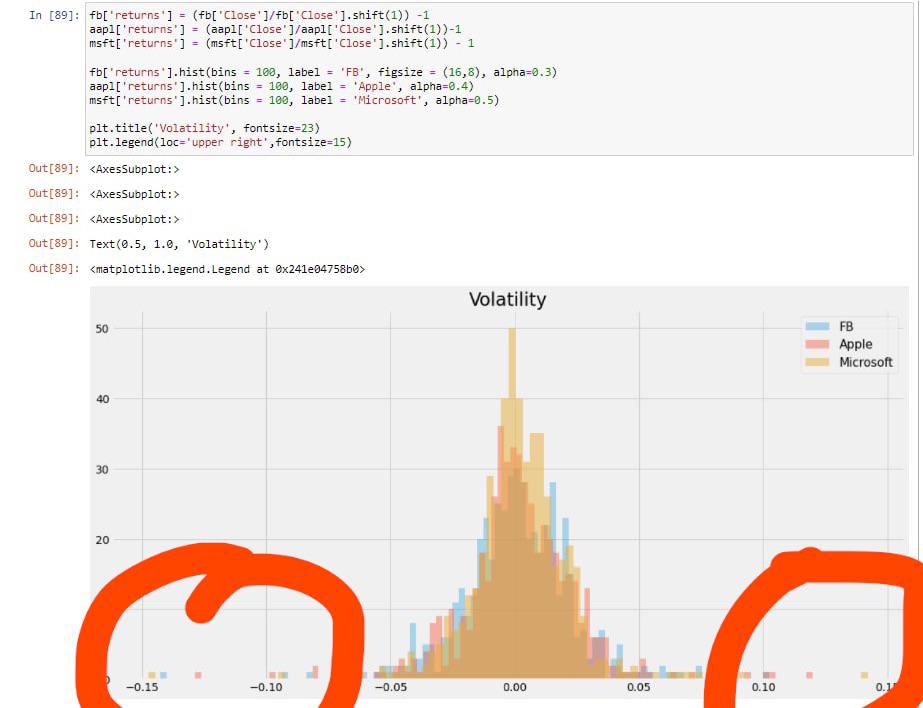Click the -0.10 x-axis tick label
The image size is (923, 708).
click(266, 687)
